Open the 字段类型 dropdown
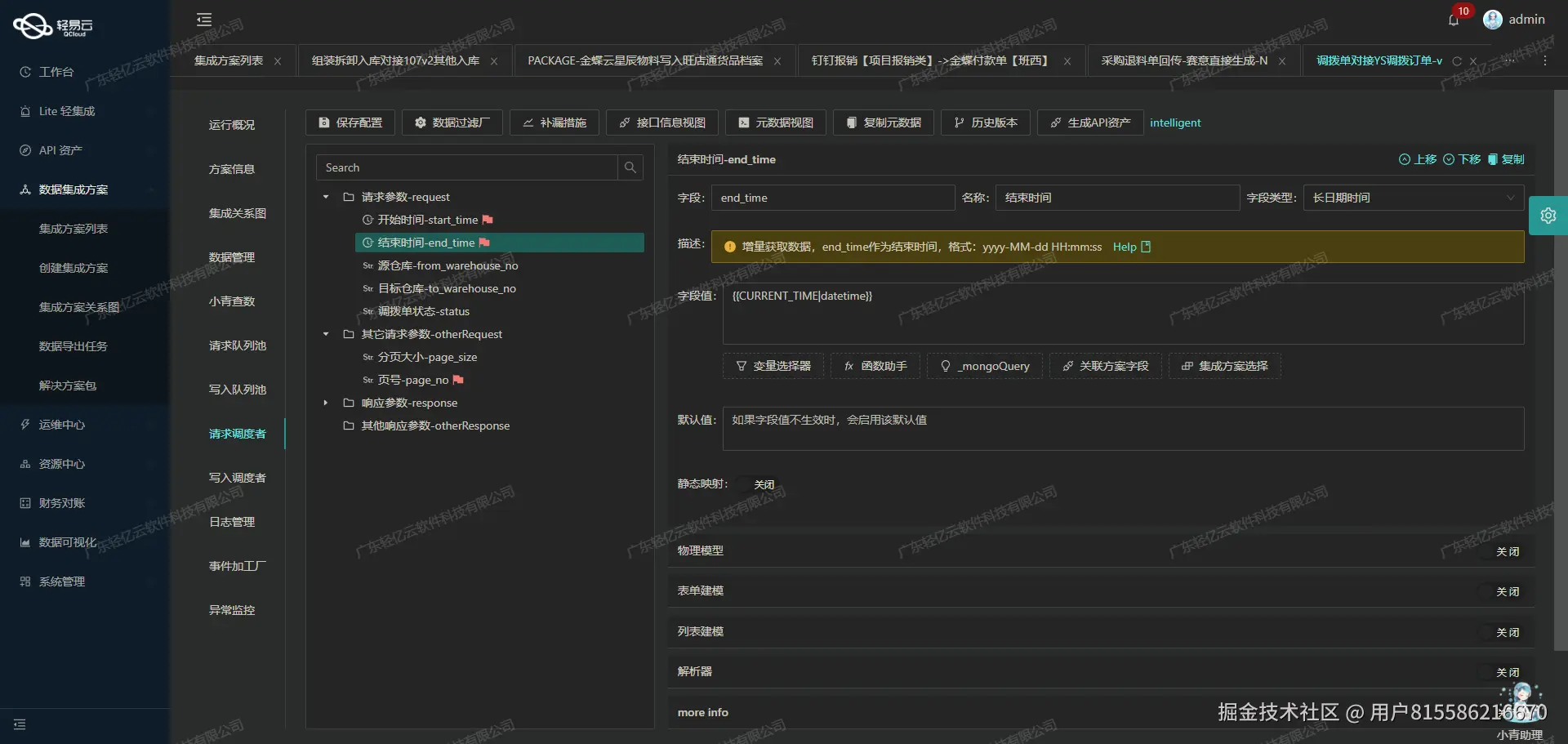 [x=1414, y=198]
